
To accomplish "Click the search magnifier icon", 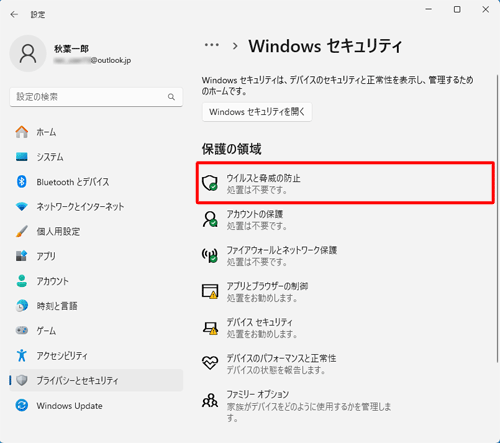I will coord(171,97).
